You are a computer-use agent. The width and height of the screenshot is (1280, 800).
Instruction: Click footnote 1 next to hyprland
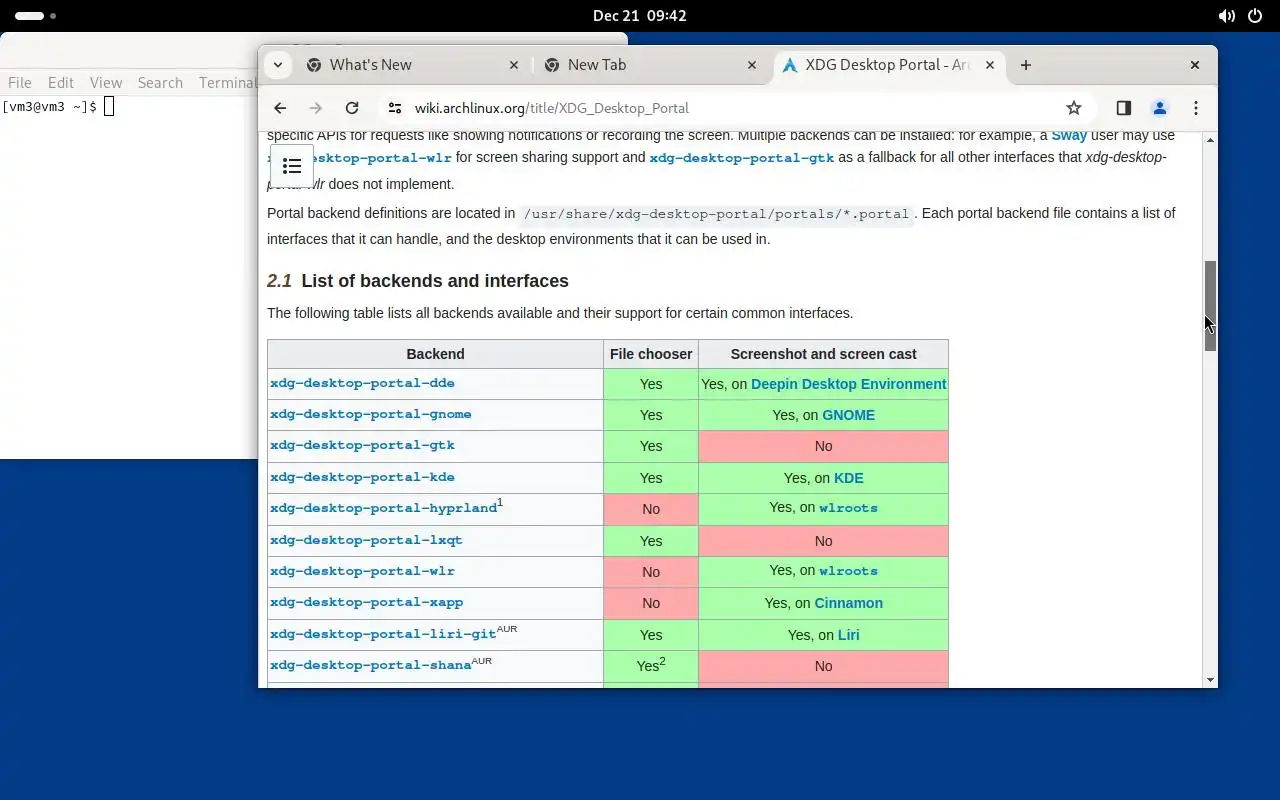coord(500,502)
